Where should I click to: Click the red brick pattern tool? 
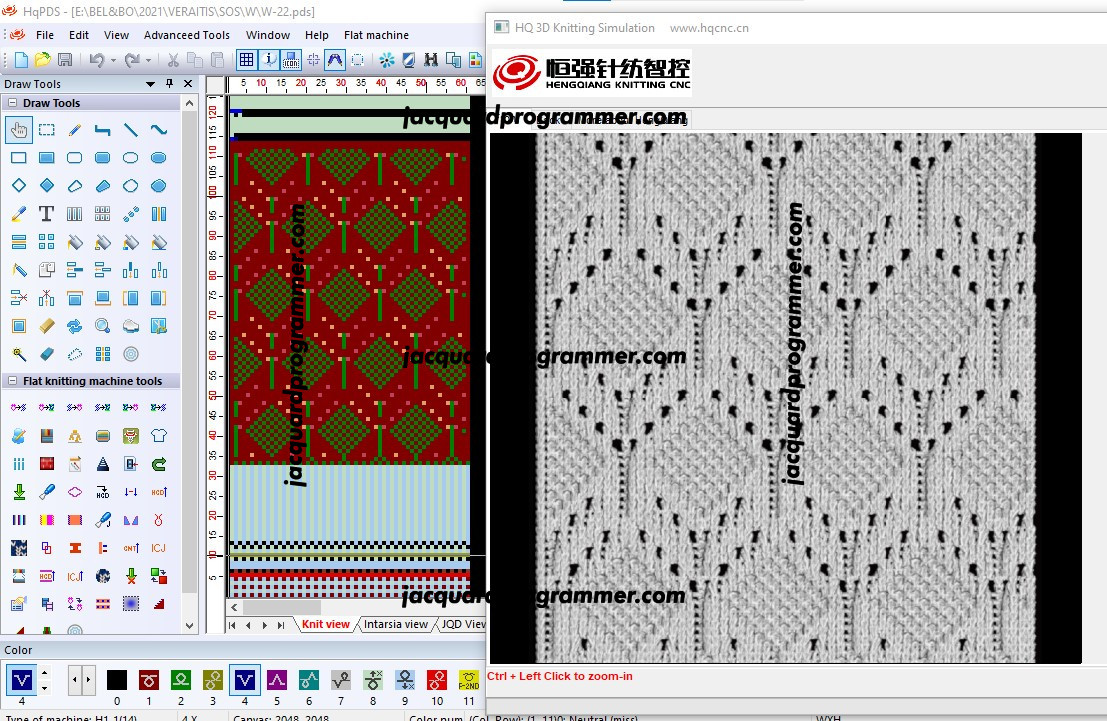47,464
